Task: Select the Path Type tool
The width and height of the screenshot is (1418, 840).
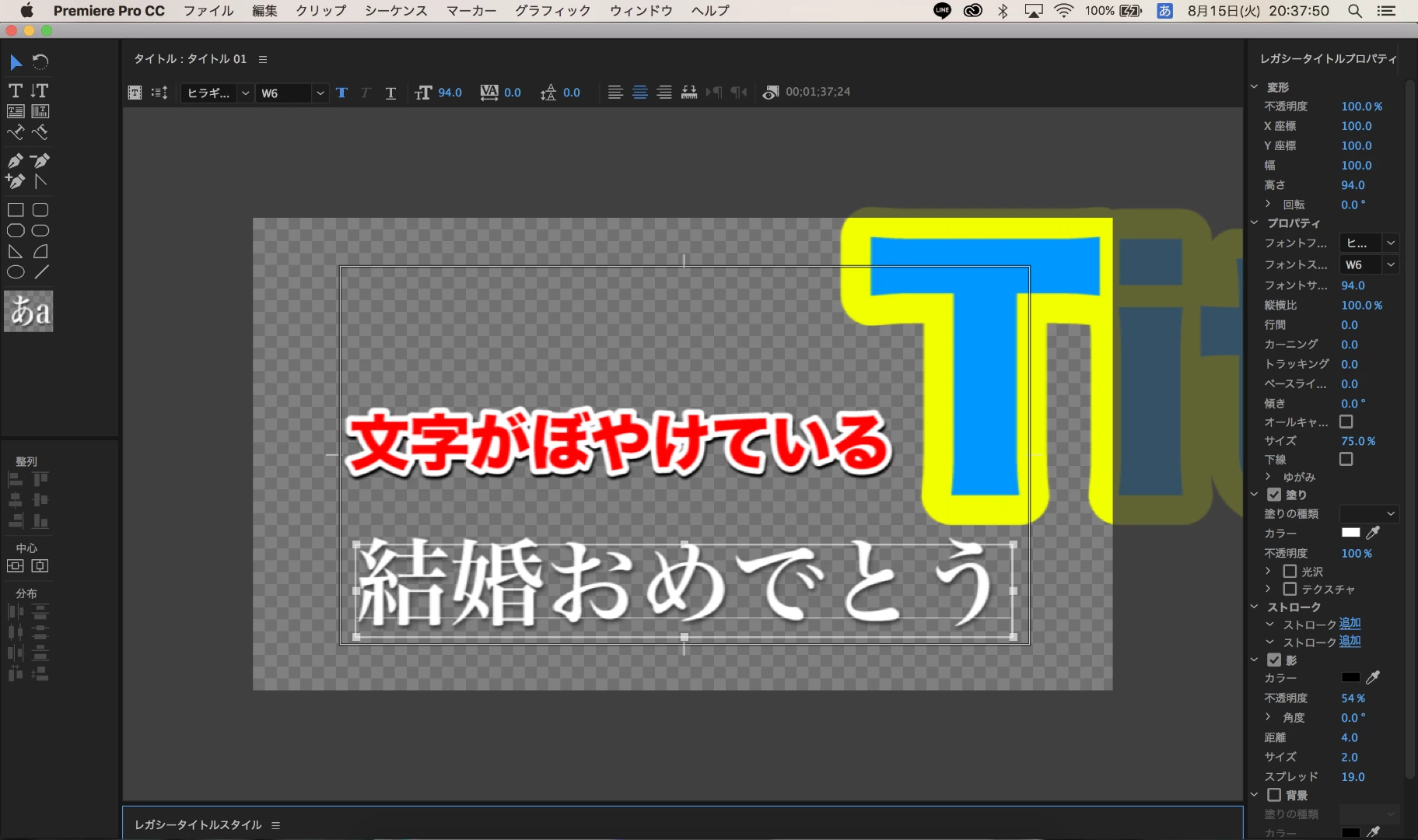Action: 16,133
